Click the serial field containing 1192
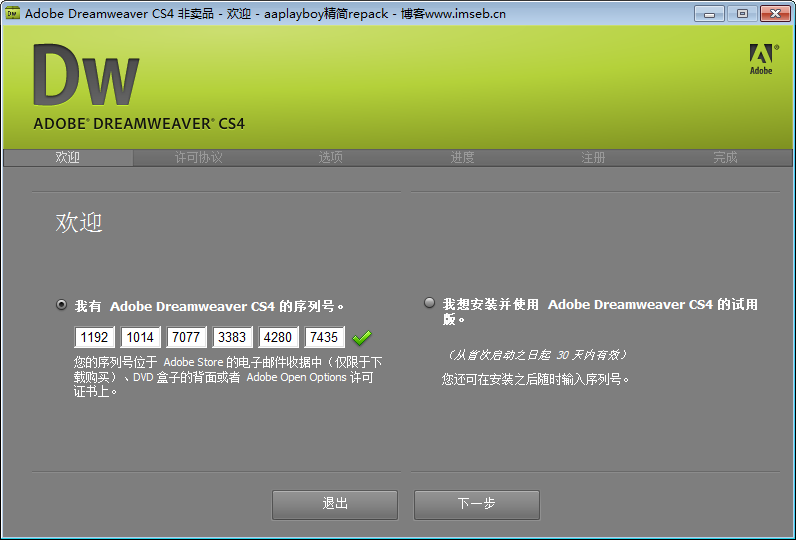The width and height of the screenshot is (796, 540). (x=94, y=337)
